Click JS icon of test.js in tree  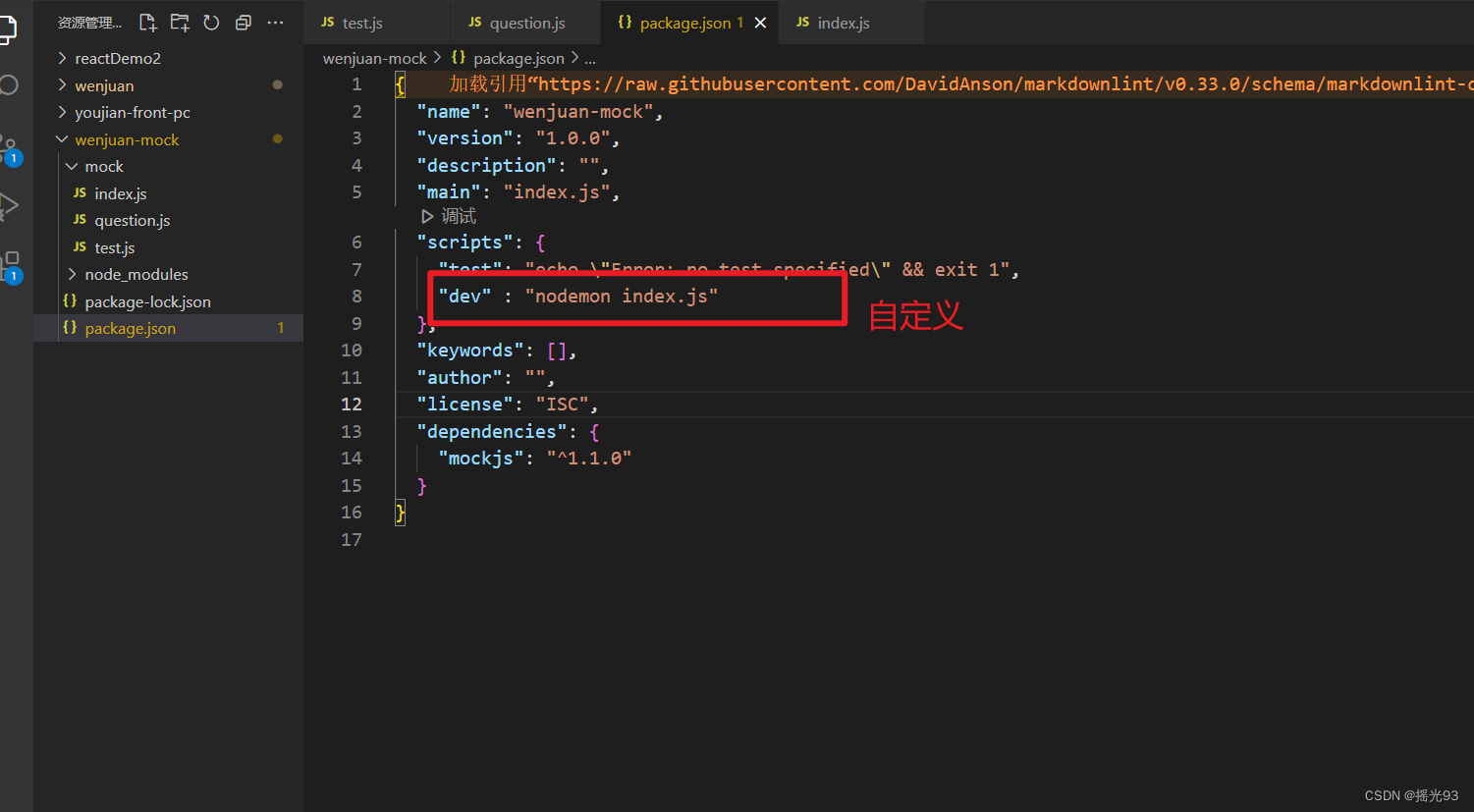click(x=80, y=247)
